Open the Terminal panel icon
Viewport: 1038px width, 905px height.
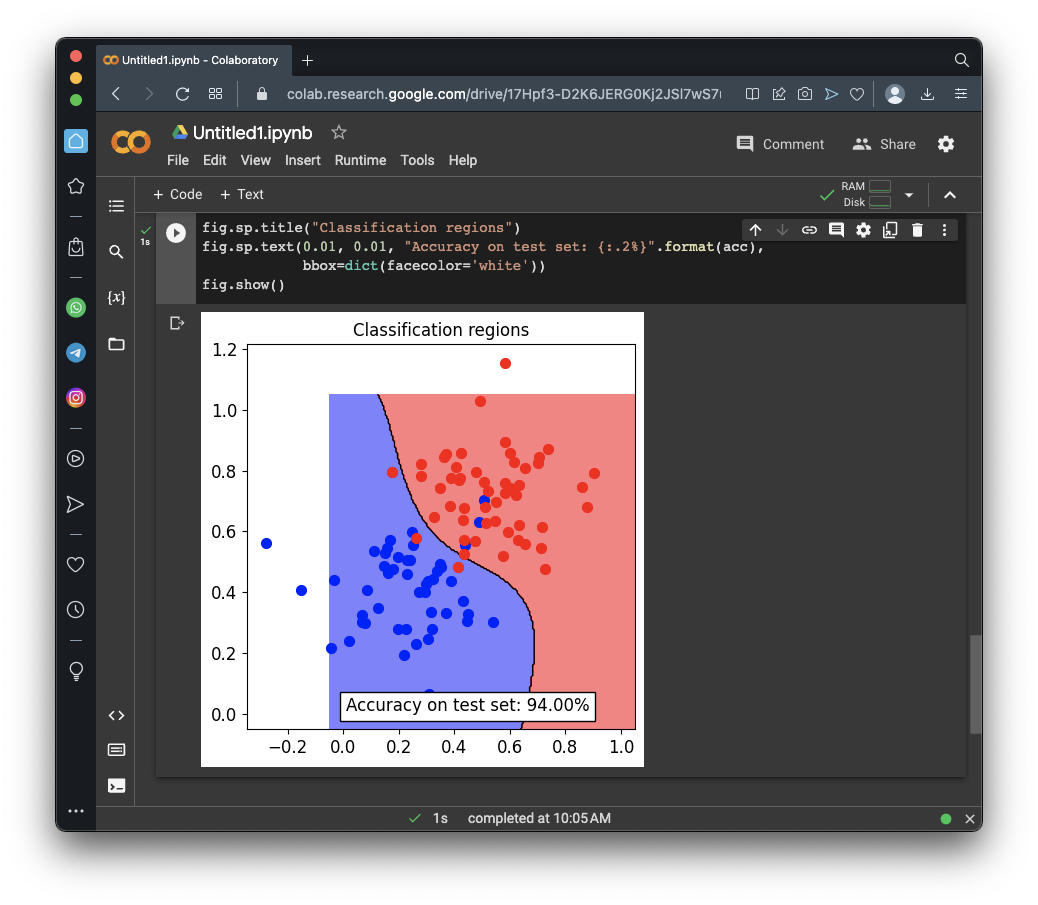117,785
